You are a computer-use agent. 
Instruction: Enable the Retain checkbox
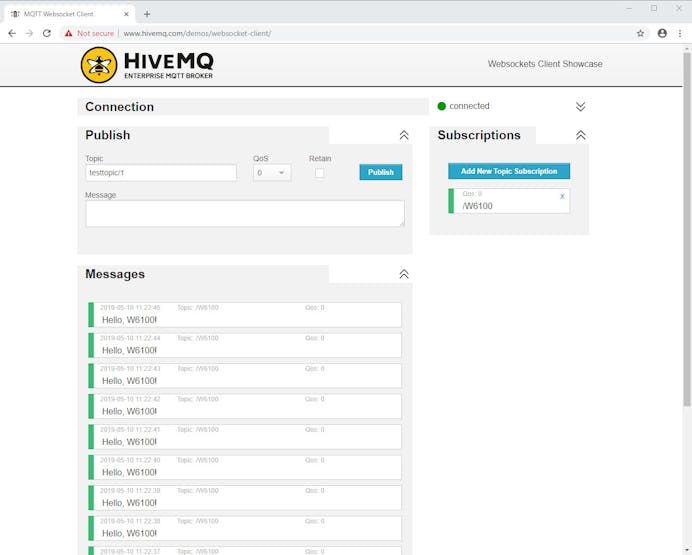320,173
